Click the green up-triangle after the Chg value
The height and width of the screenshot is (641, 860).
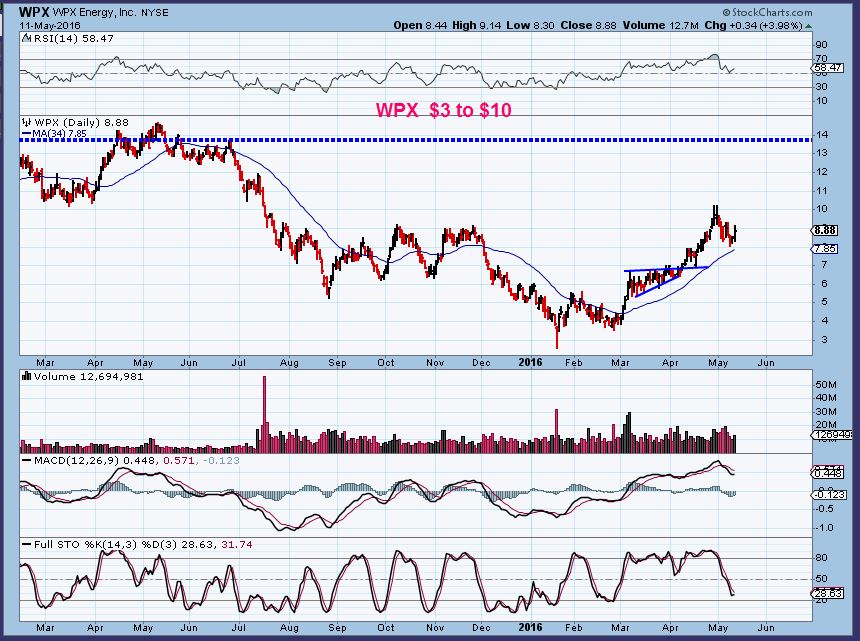(x=808, y=26)
